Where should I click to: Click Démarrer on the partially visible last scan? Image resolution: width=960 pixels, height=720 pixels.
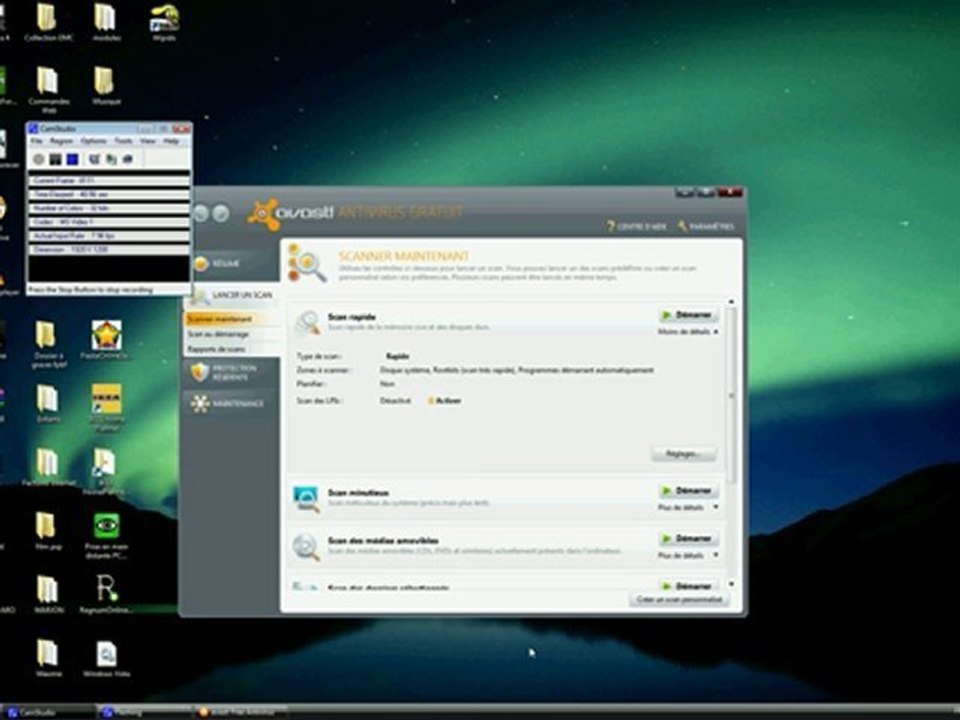(x=689, y=585)
